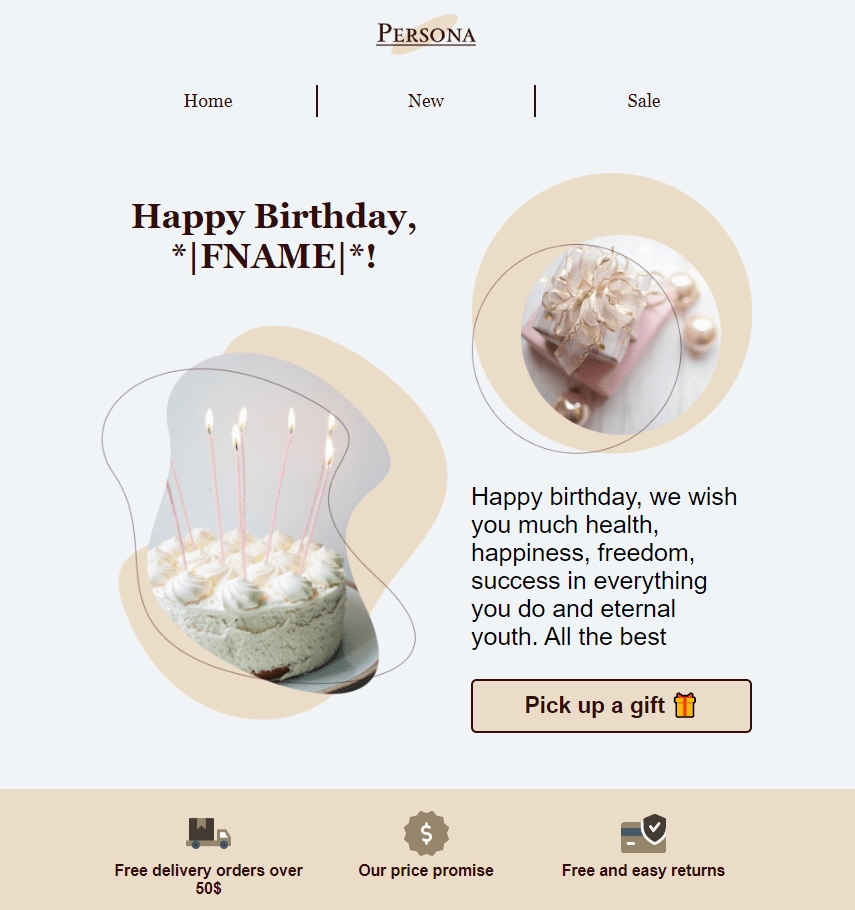Select the Free delivery orders over 50$ text
855x910 pixels.
(x=208, y=879)
